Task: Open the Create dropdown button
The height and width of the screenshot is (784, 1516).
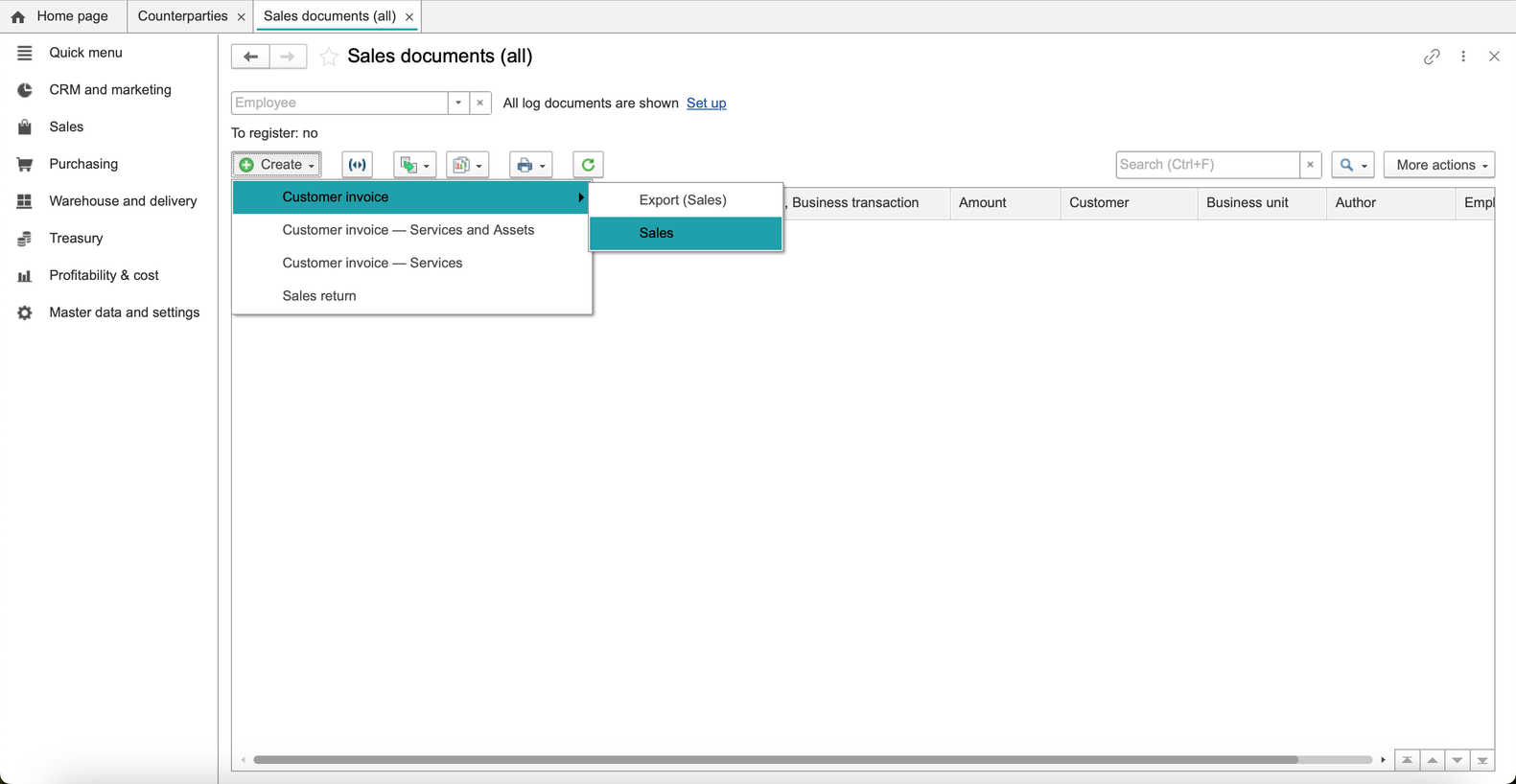Action: [276, 165]
